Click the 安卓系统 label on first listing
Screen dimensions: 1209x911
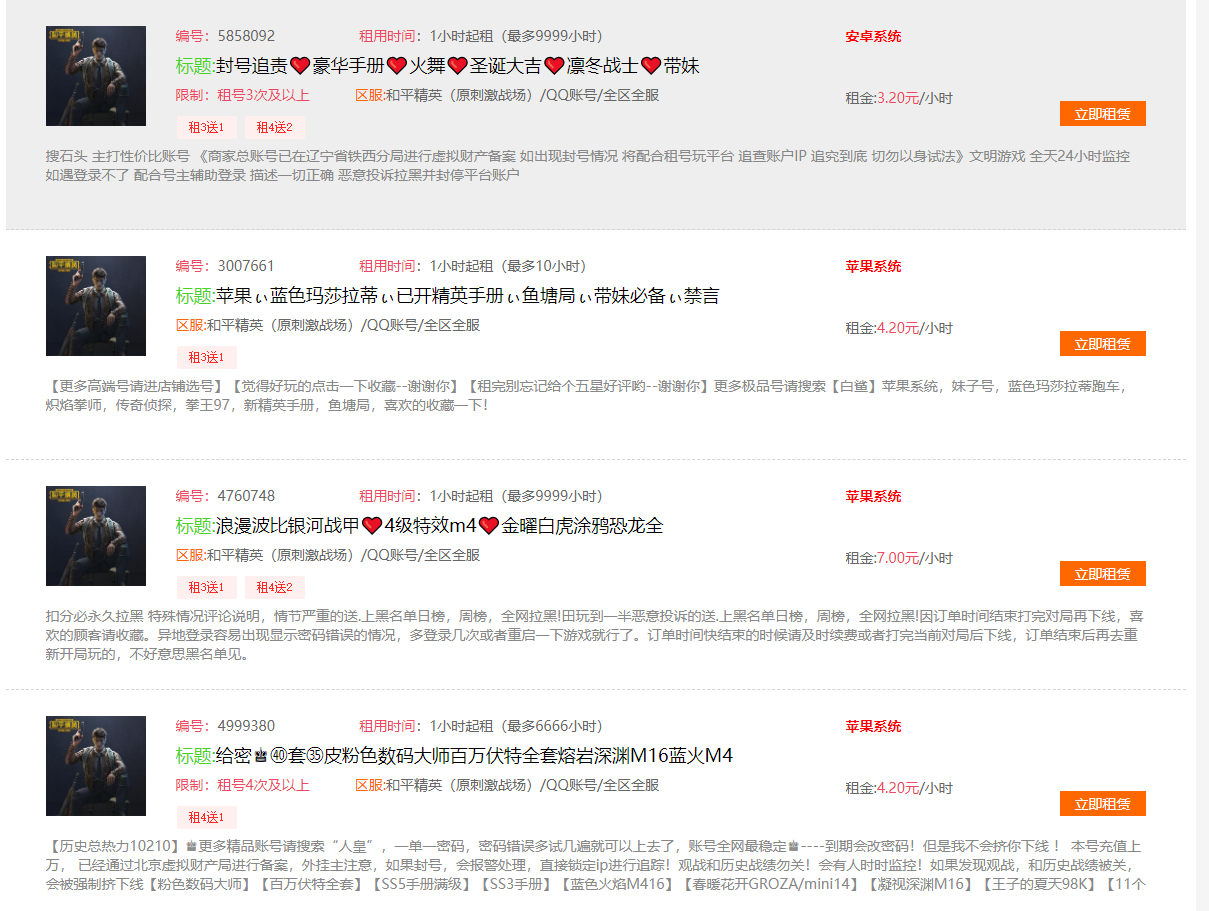(873, 36)
